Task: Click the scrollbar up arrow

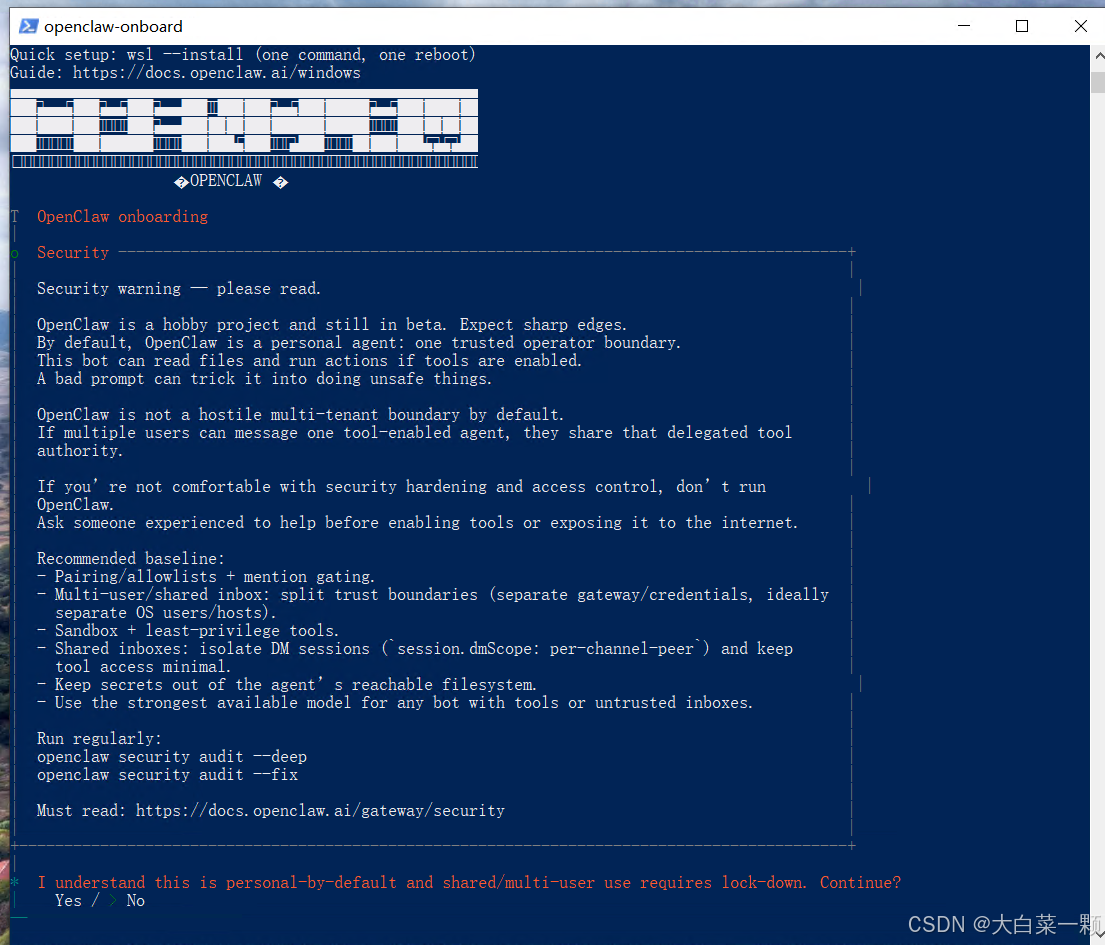Action: click(1098, 55)
